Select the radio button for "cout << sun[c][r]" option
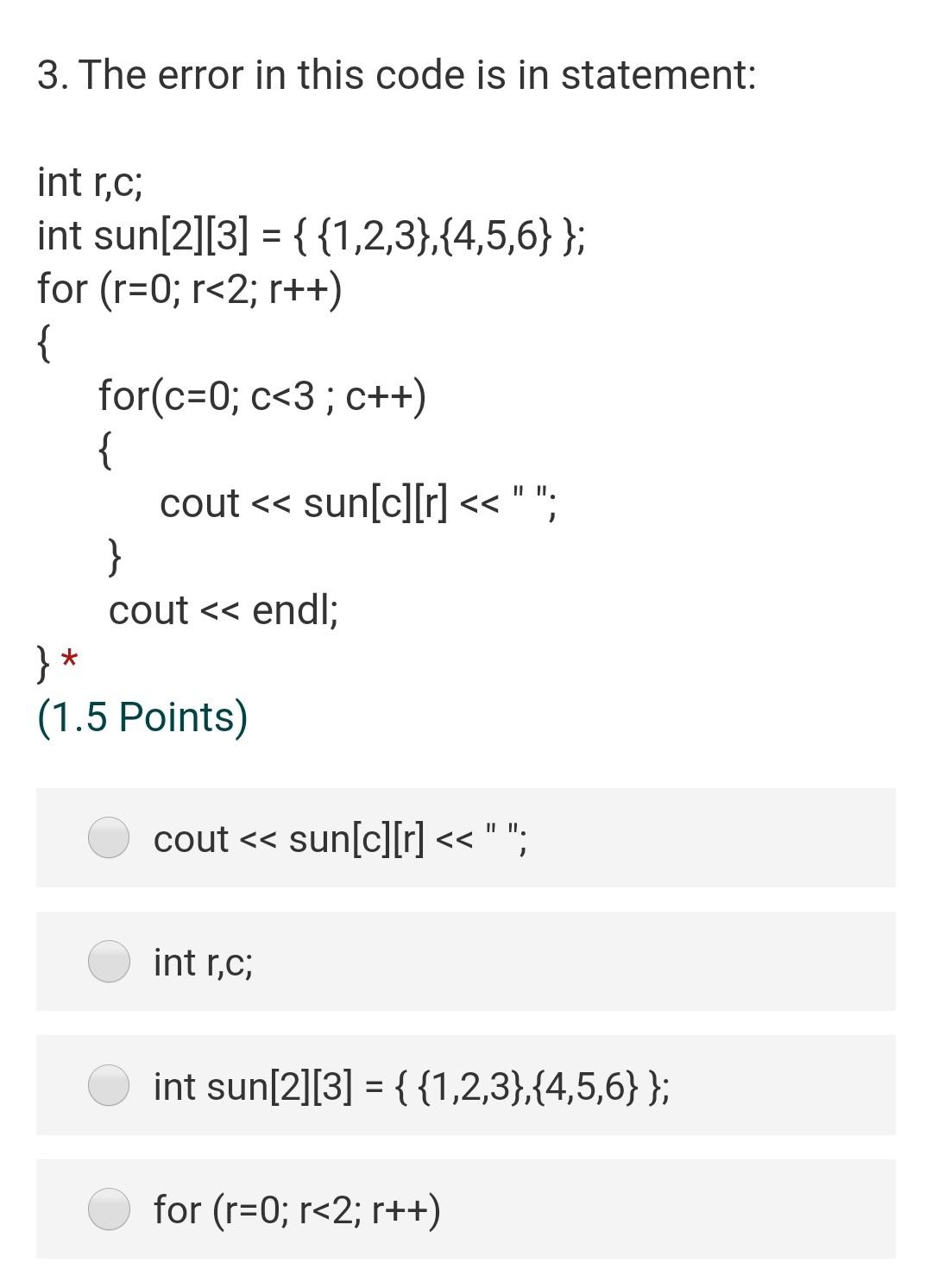The width and height of the screenshot is (932, 1288). pyautogui.click(x=109, y=837)
